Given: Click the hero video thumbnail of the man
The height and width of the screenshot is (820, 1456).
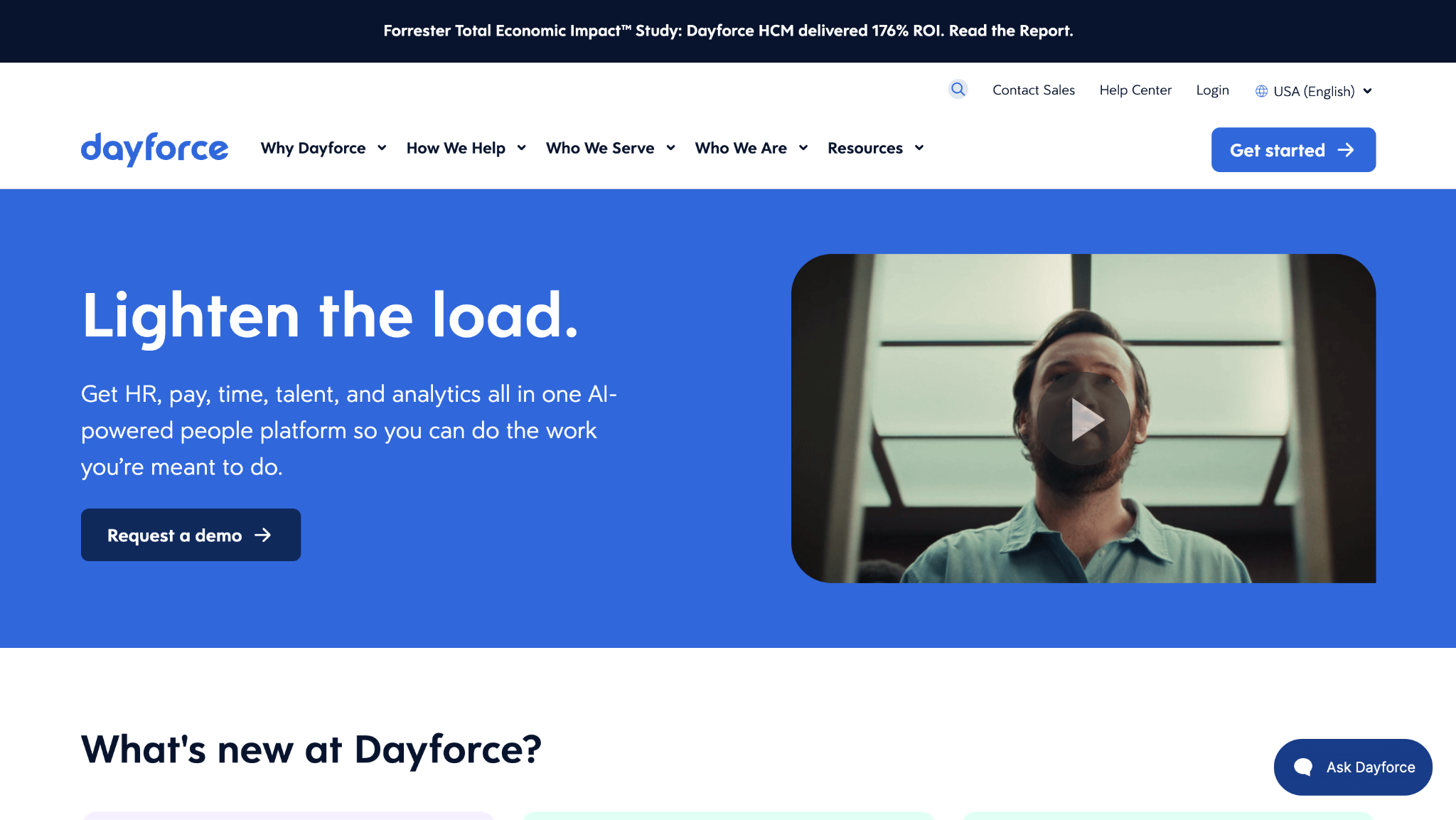Looking at the screenshot, I should pos(1083,418).
